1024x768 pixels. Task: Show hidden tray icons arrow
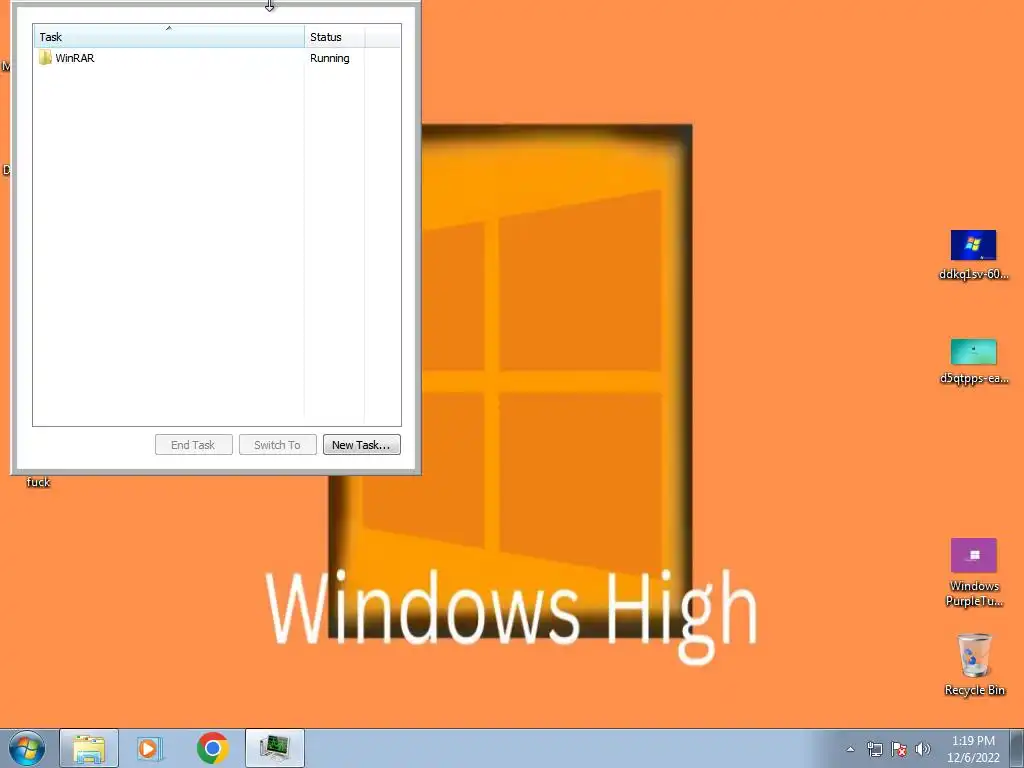pos(850,749)
